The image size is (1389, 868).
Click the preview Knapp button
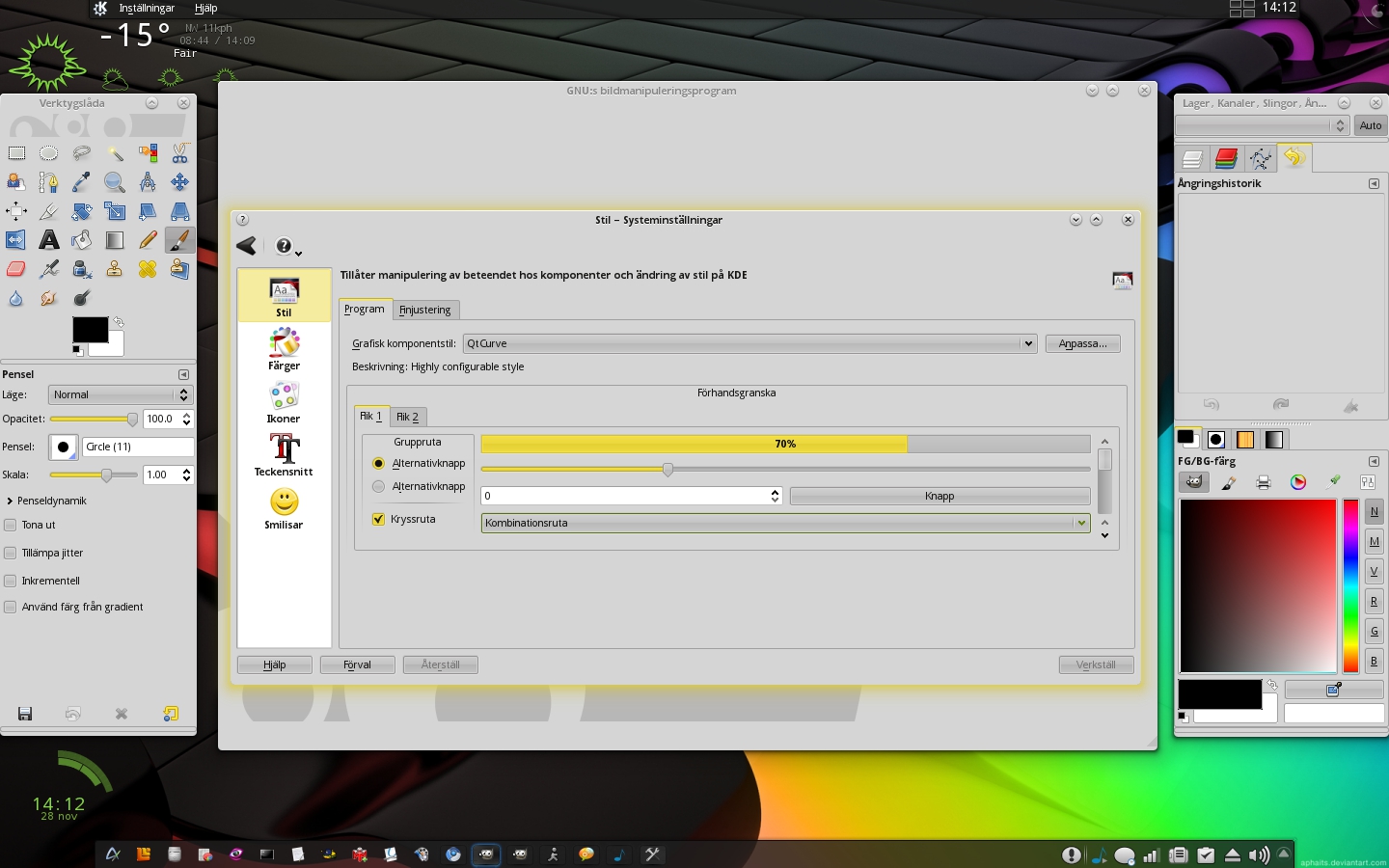click(x=940, y=496)
